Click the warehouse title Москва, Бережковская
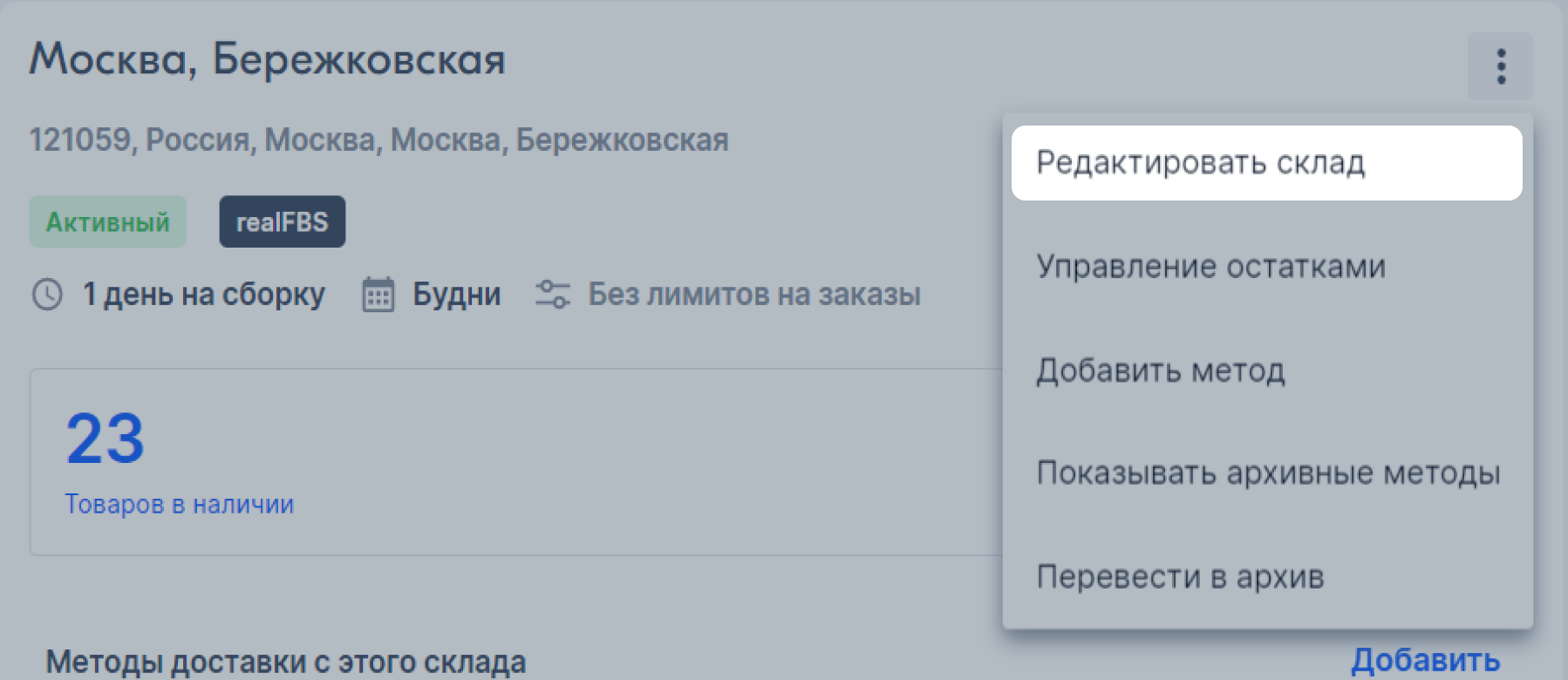Viewport: 1568px width, 680px height. point(268,59)
